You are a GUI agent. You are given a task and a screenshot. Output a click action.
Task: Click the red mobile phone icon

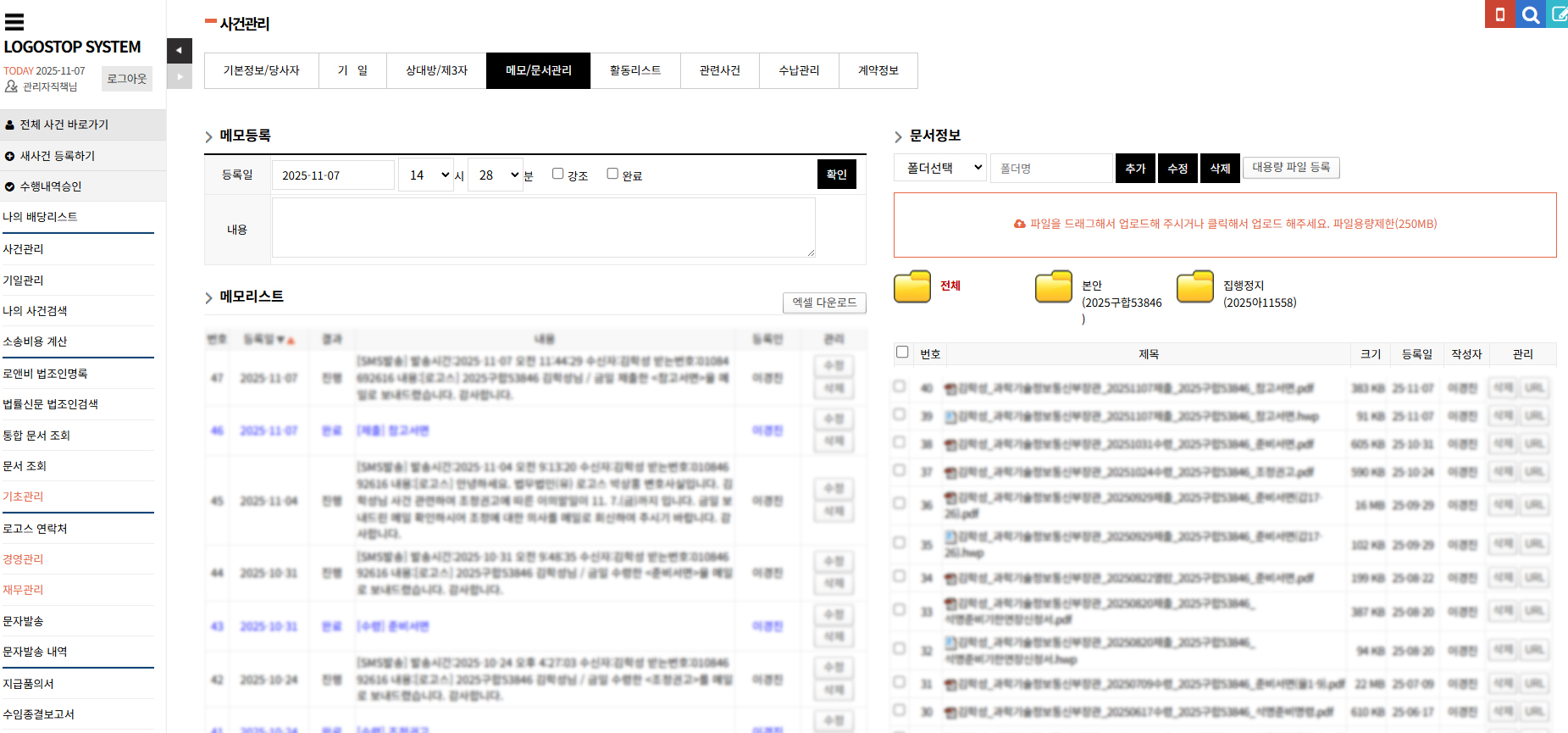pyautogui.click(x=1499, y=14)
